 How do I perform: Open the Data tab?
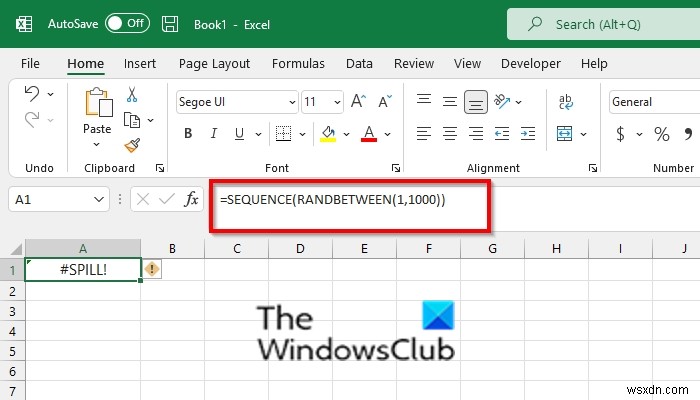coord(359,63)
